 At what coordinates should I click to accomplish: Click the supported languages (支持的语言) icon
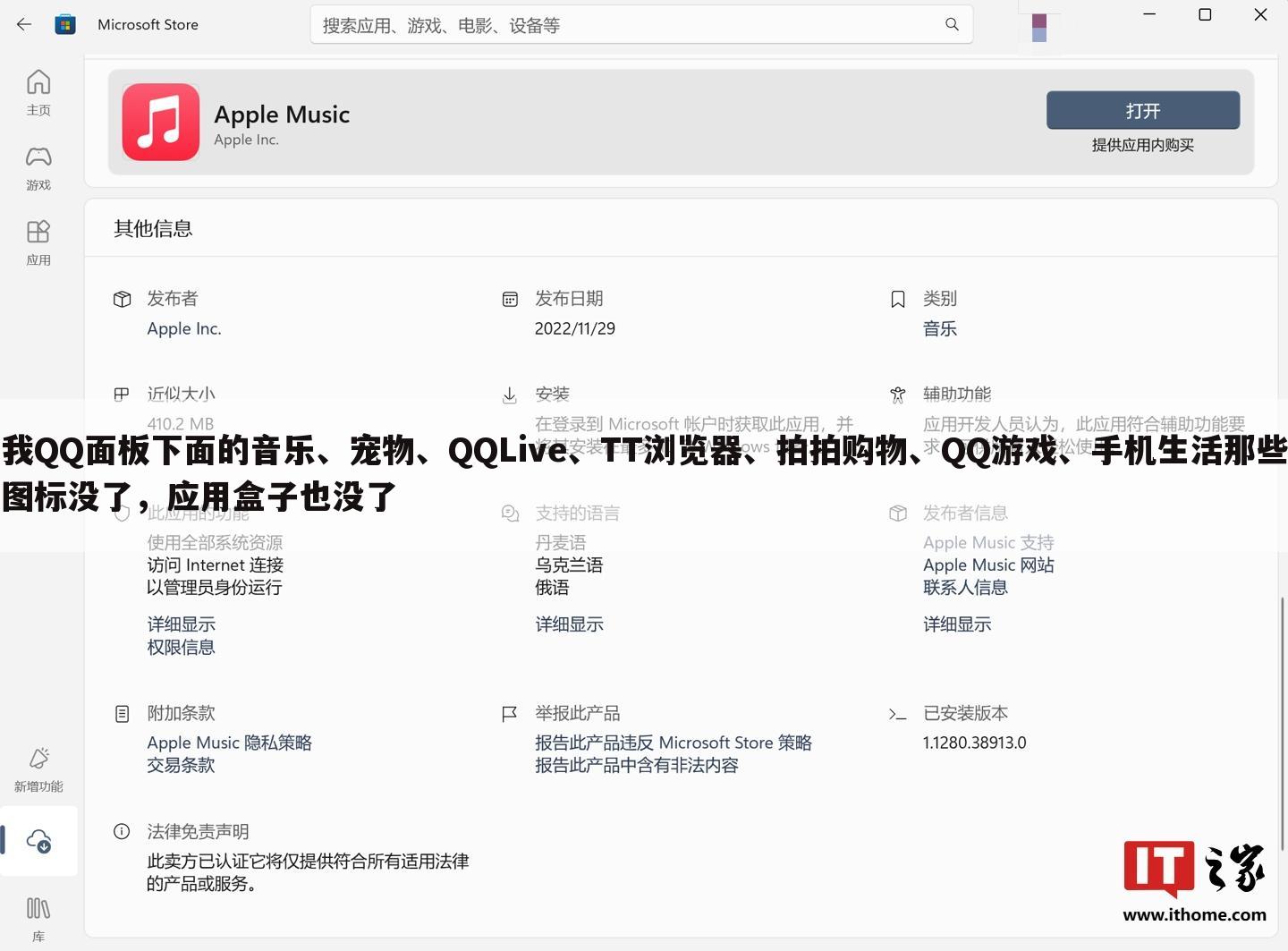(x=510, y=513)
